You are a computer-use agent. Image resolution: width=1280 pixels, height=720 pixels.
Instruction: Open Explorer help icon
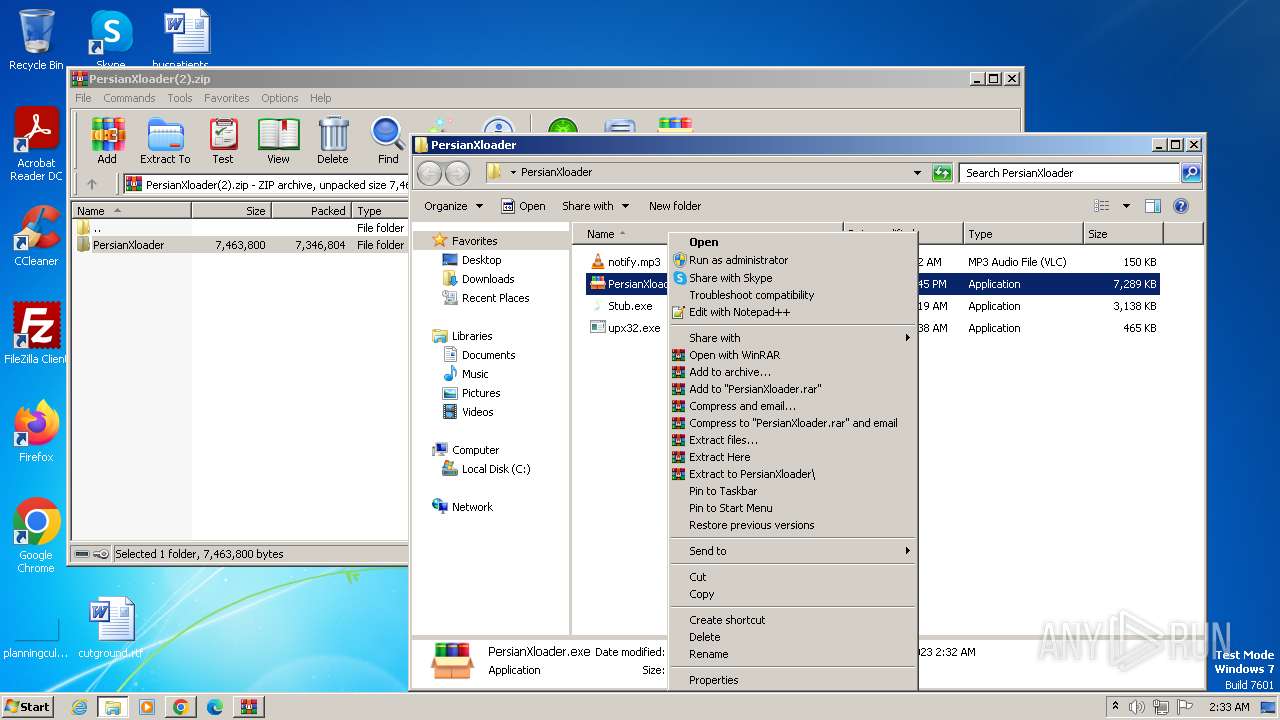[x=1181, y=206]
